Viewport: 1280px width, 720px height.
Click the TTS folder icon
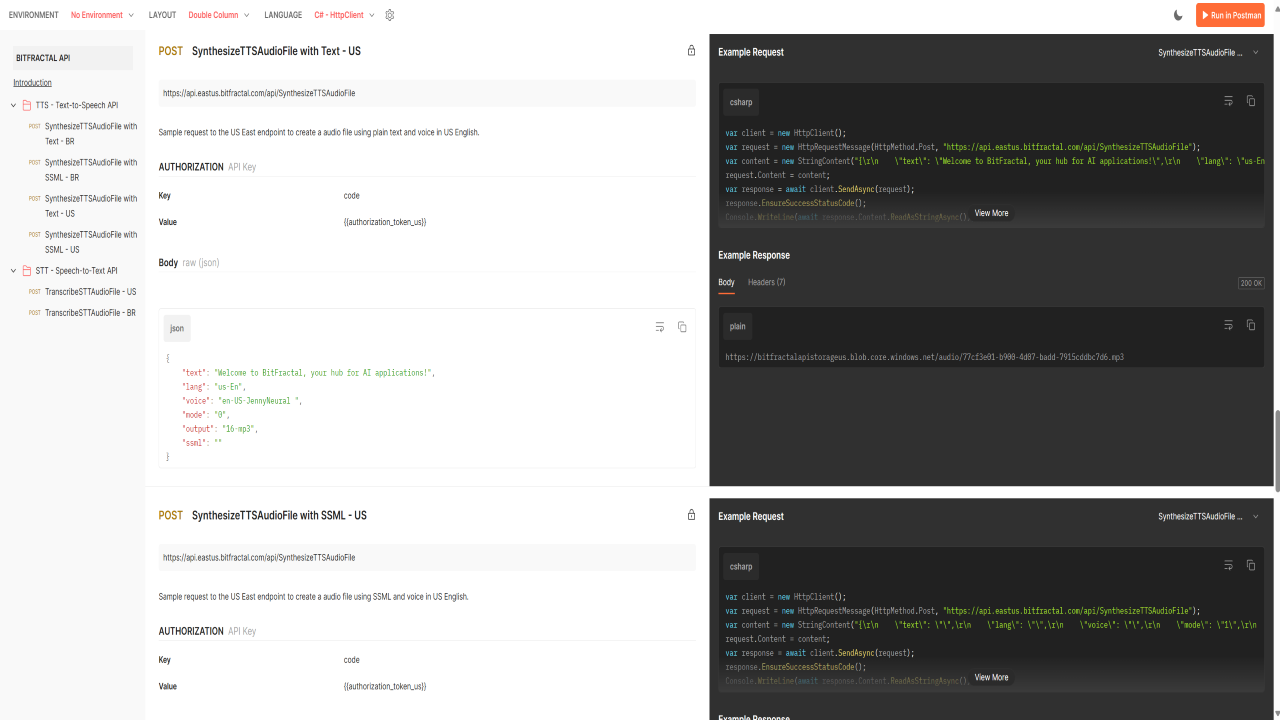tap(27, 105)
